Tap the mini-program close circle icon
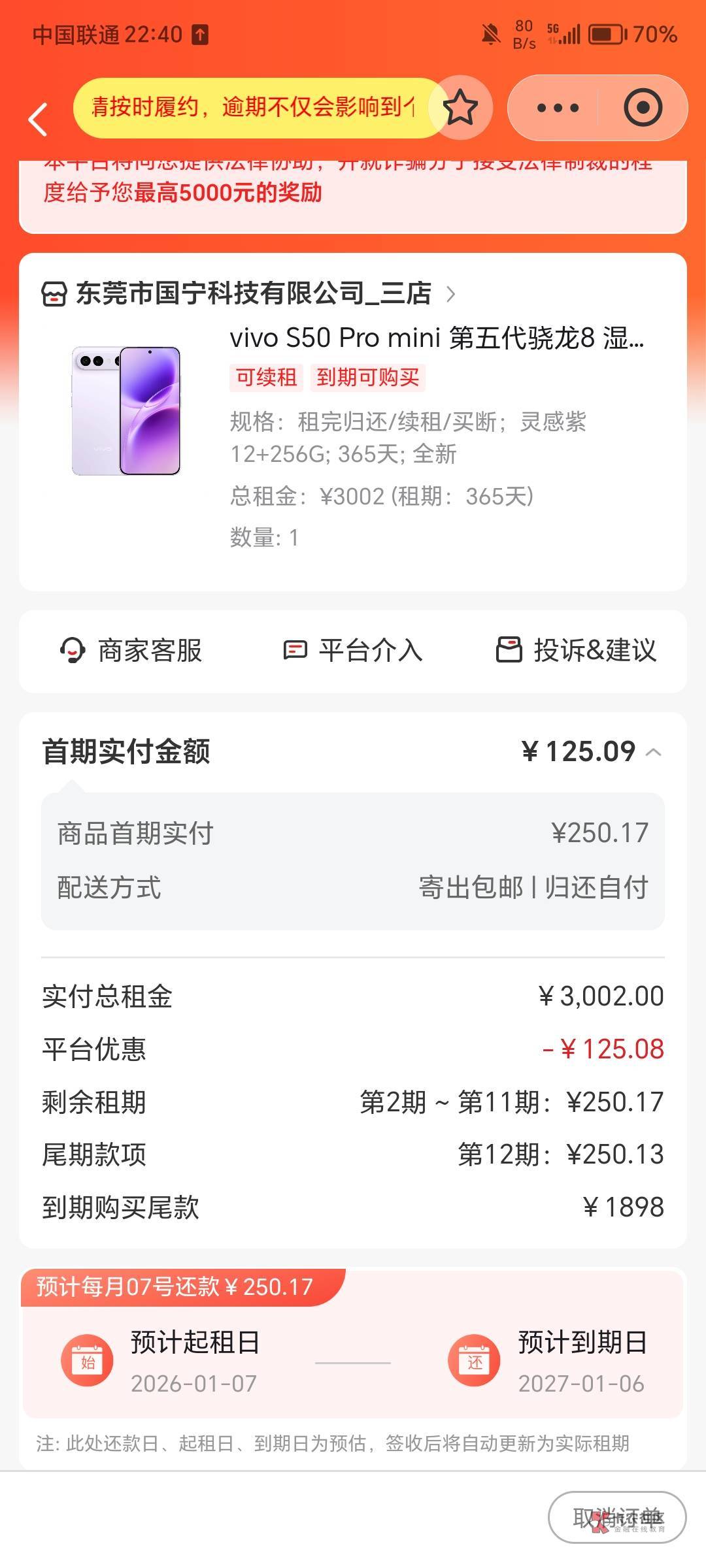Viewport: 706px width, 1568px height. 643,108
